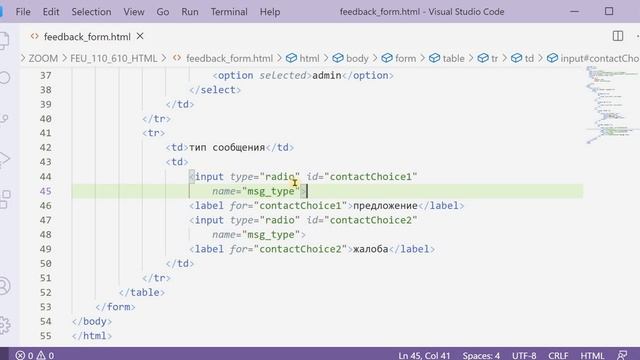640x360 pixels.
Task: Click body element in breadcrumbs
Action: [x=350, y=58]
